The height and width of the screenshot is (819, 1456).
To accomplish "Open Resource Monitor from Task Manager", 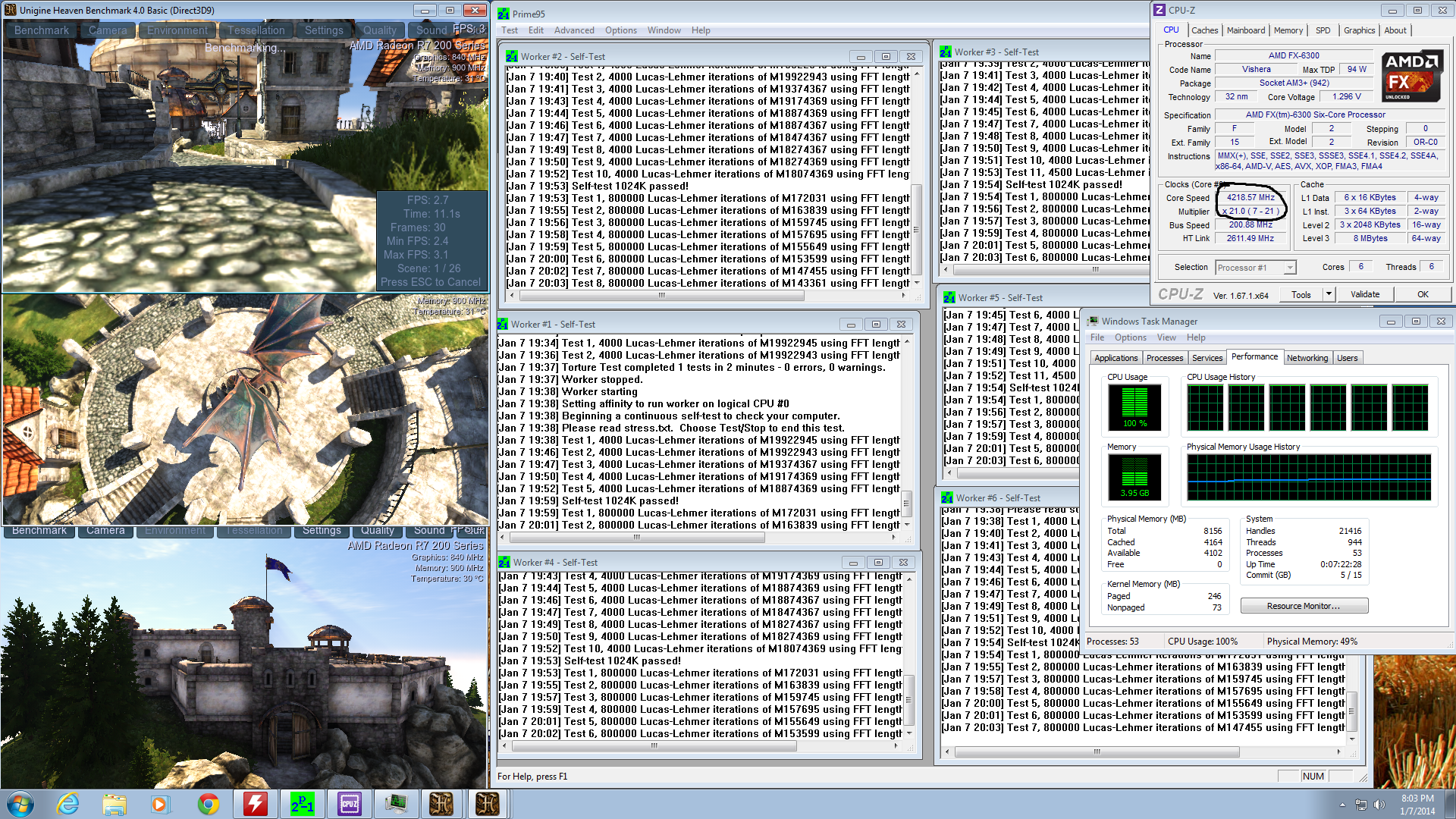I will coord(1304,606).
